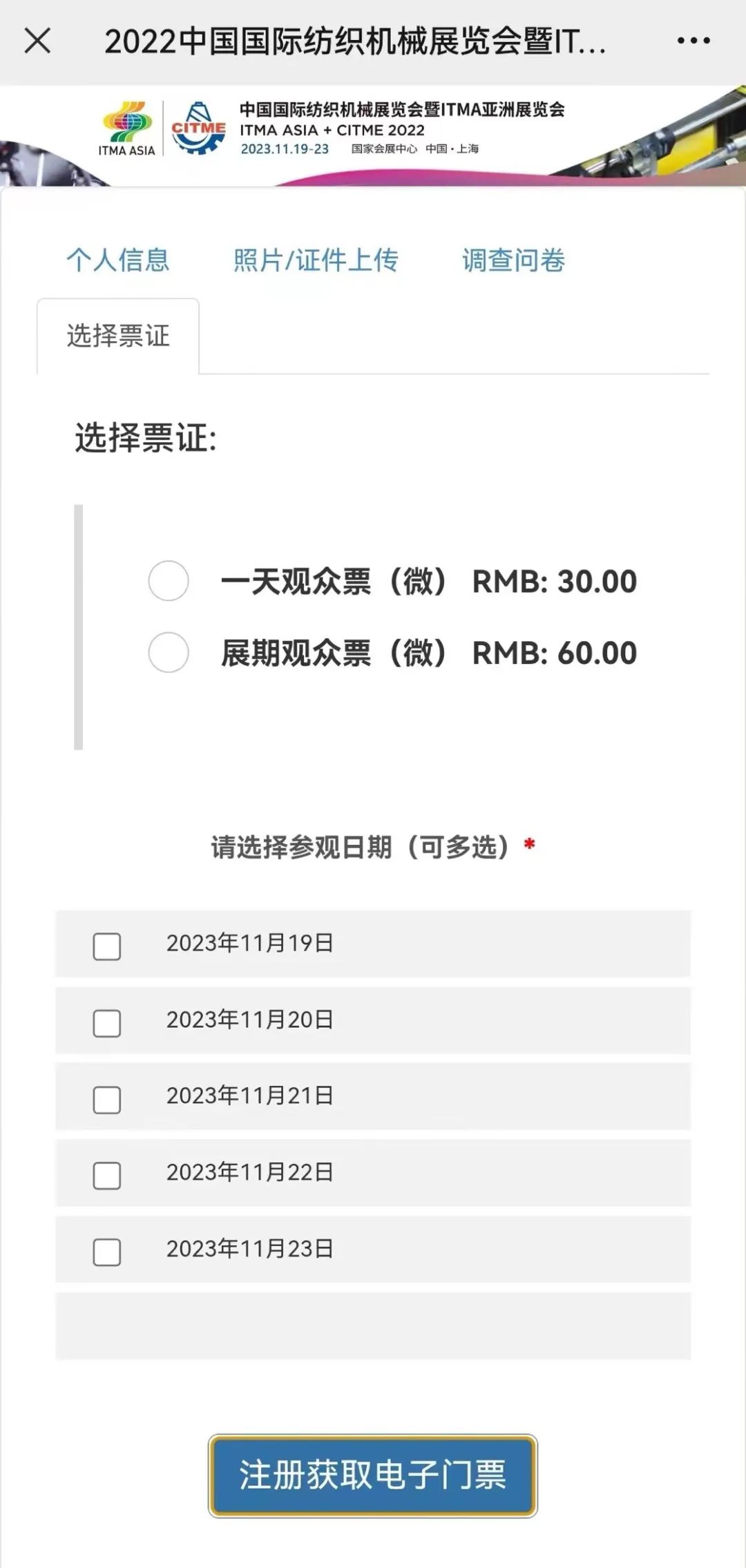Select the 选择票证 tab

click(118, 336)
